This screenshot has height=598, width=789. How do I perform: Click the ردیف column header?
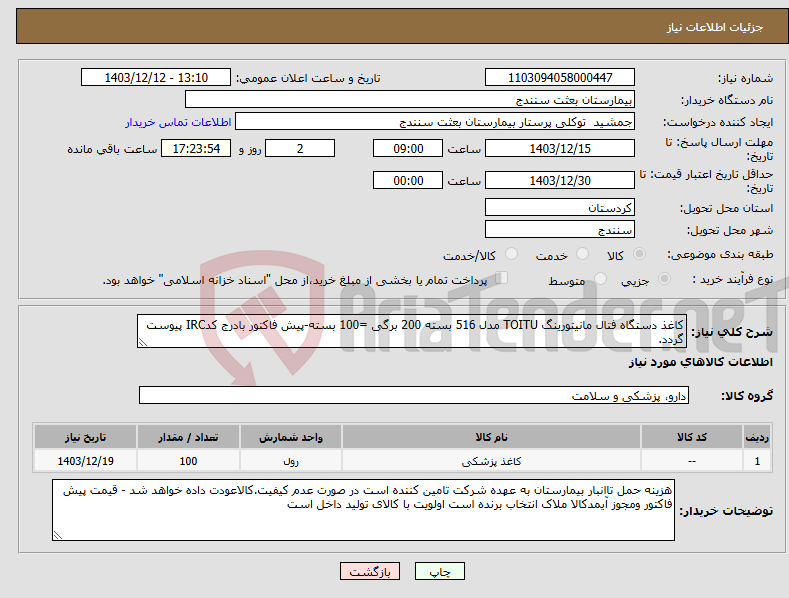point(757,437)
